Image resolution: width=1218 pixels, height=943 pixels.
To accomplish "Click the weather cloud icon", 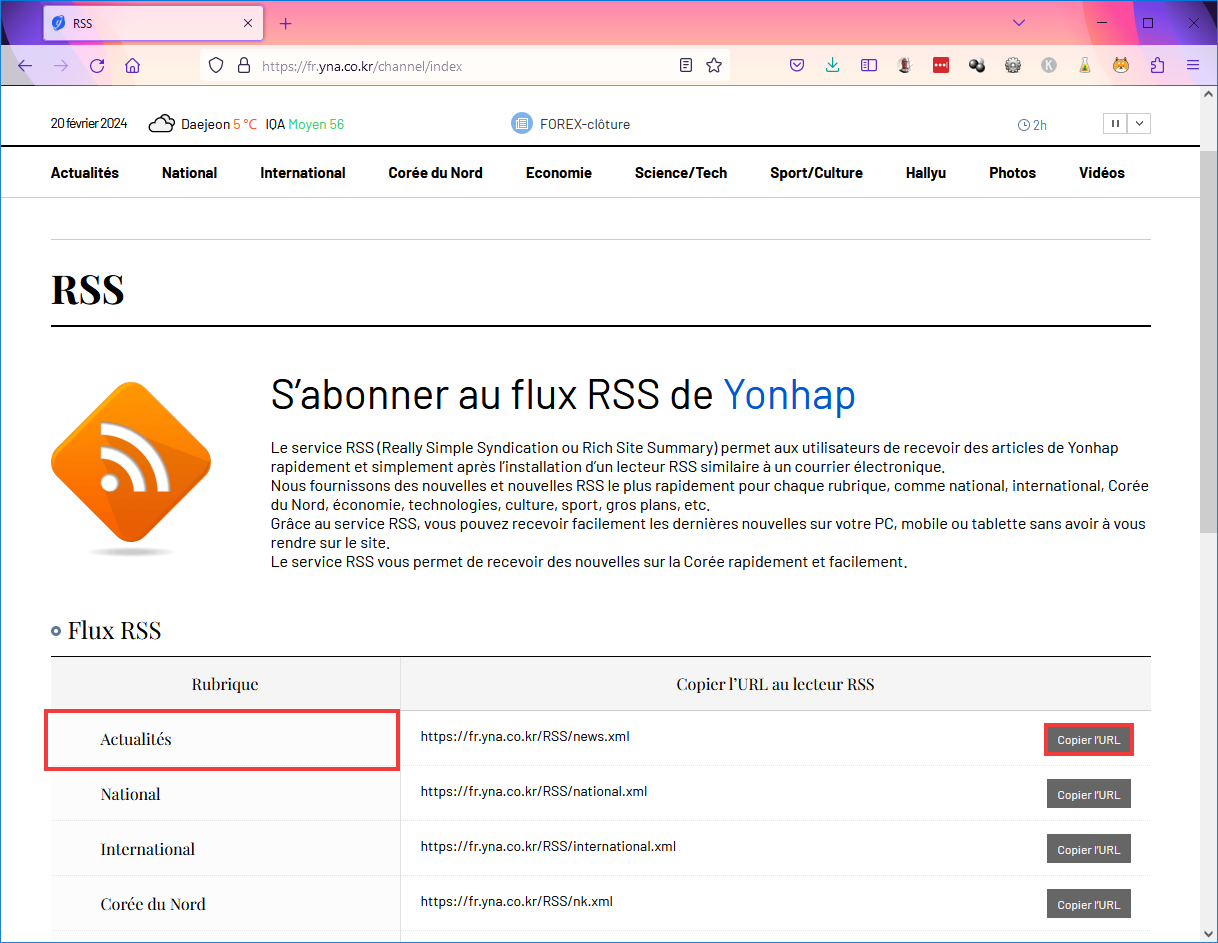I will click(161, 124).
